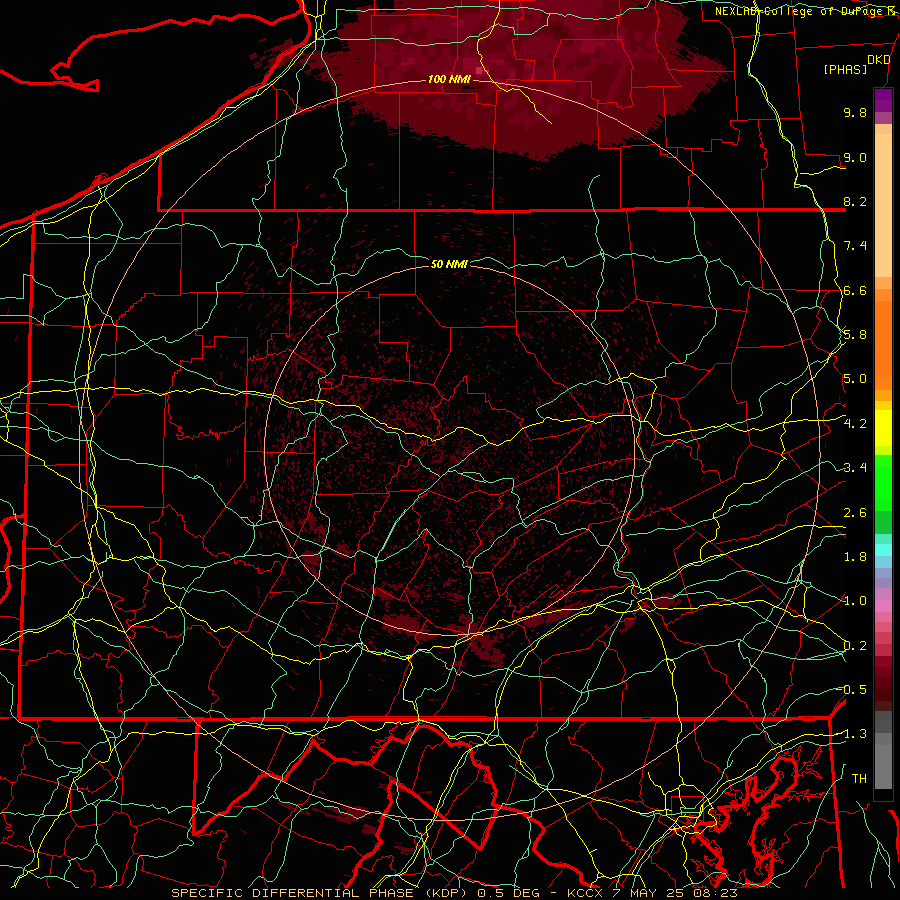The image size is (900, 900).
Task: Pick the orange segment of the color bar
Action: [x=883, y=344]
